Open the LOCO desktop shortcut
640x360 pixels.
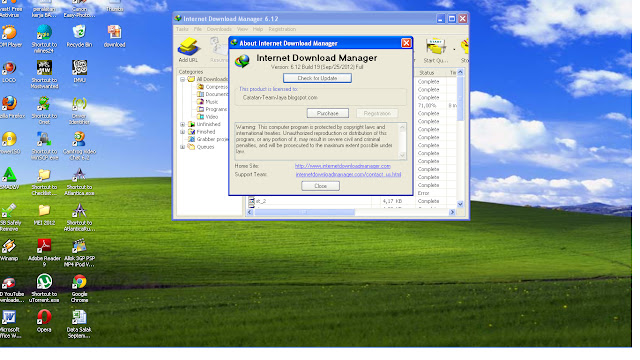9,68
